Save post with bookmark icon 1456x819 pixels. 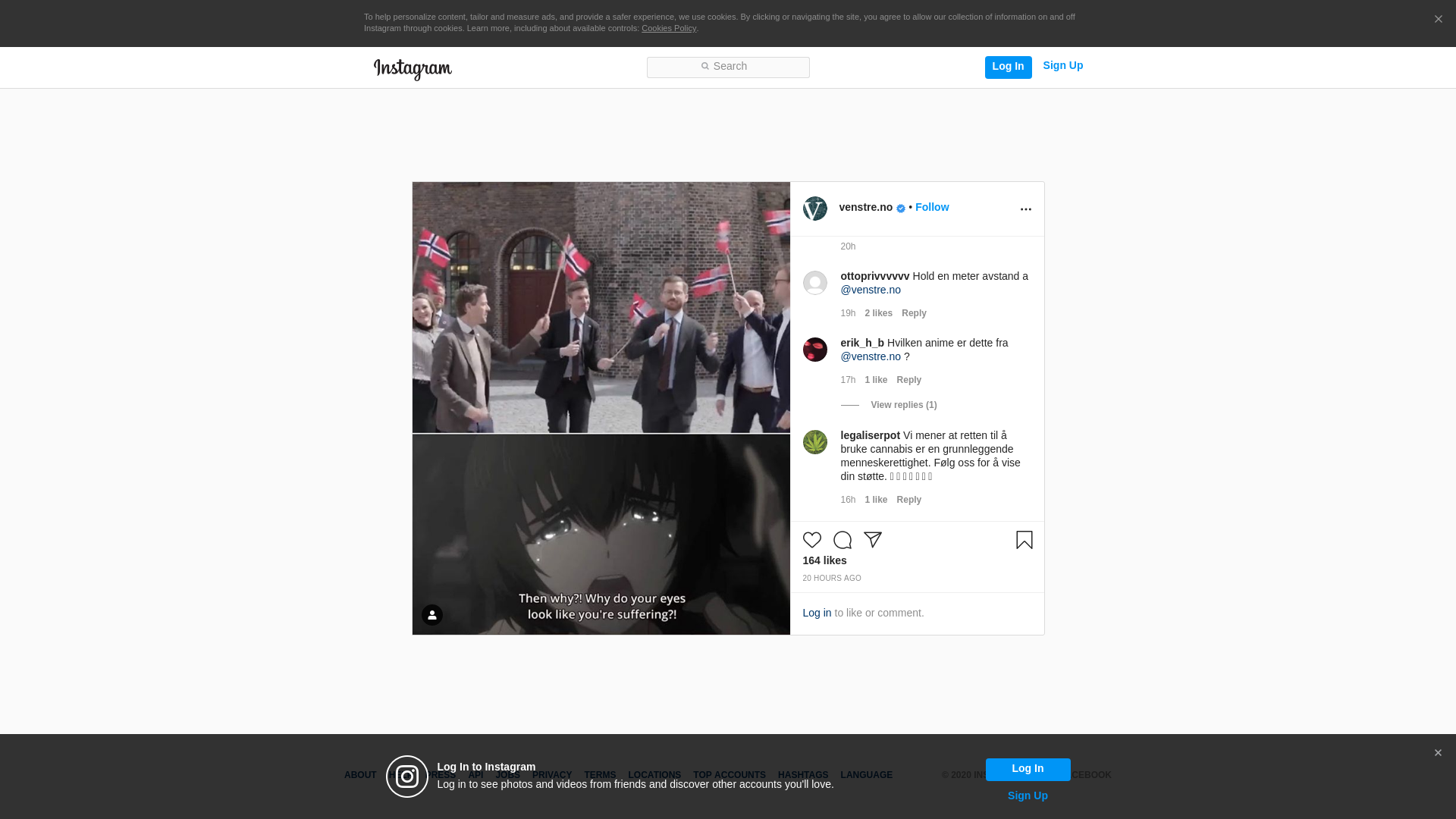[x=1025, y=540]
